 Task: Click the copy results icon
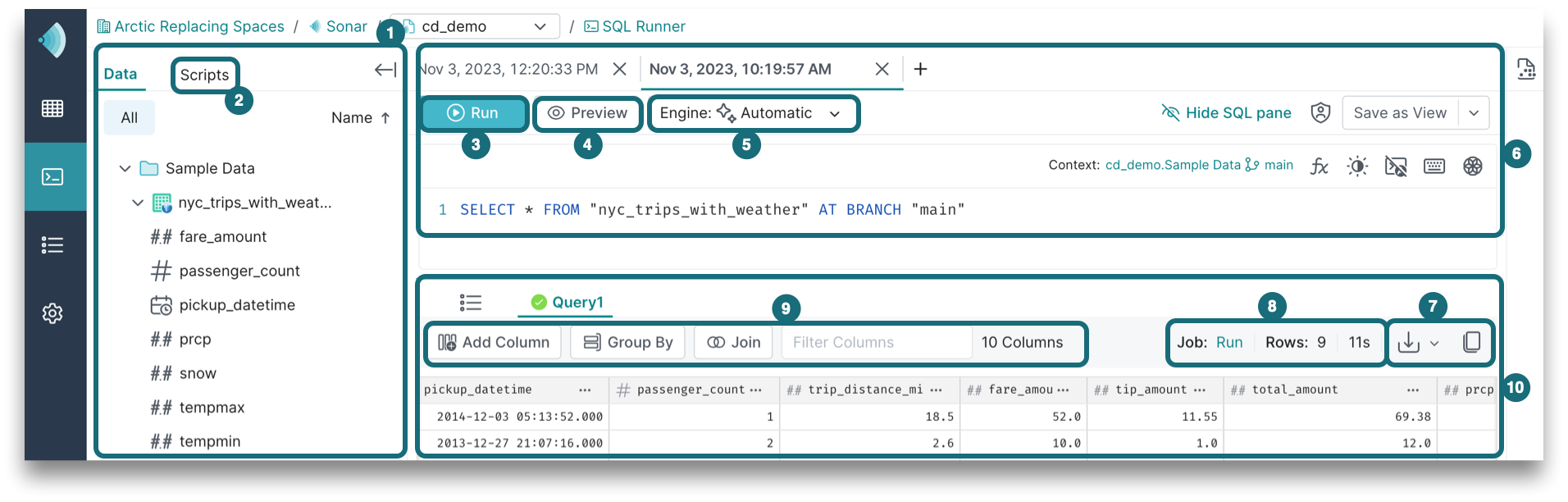click(x=1471, y=342)
